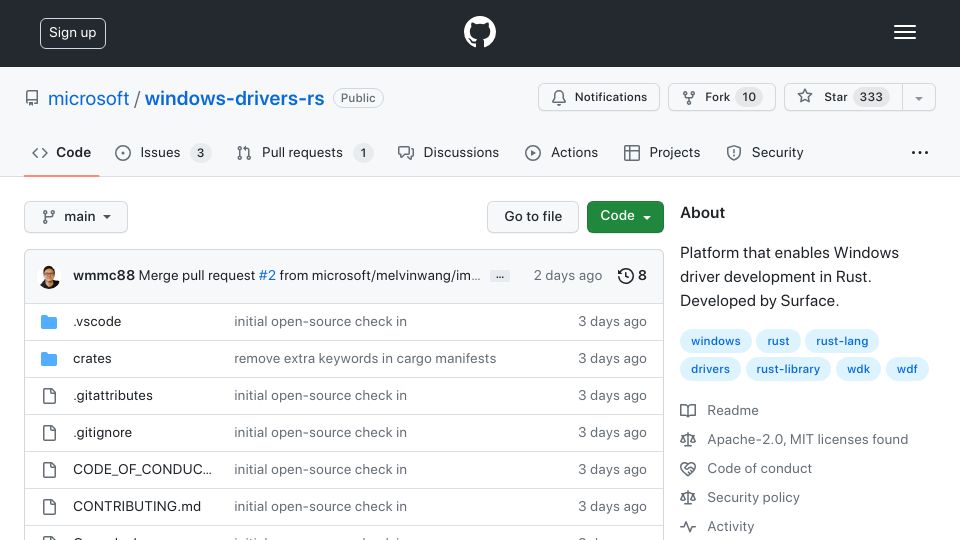
Task: Click the Go to file button
Action: pos(533,217)
